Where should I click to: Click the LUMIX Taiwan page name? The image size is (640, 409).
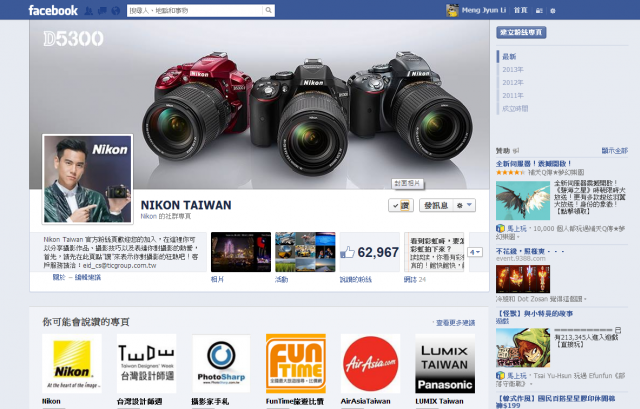[439, 401]
